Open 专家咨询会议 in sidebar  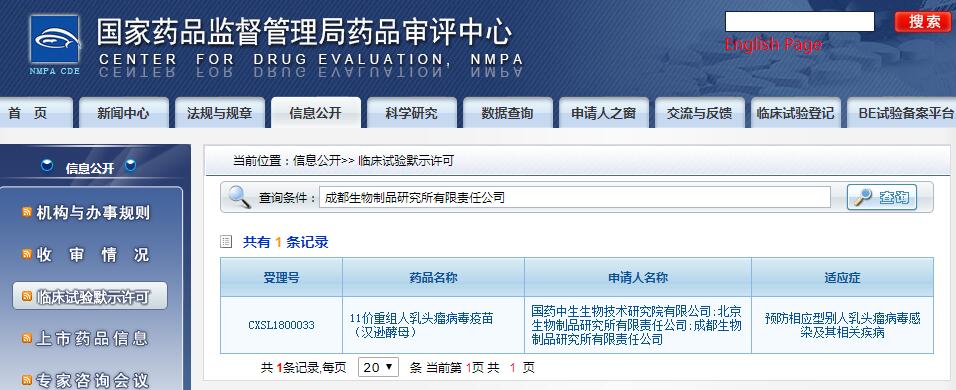click(x=93, y=381)
